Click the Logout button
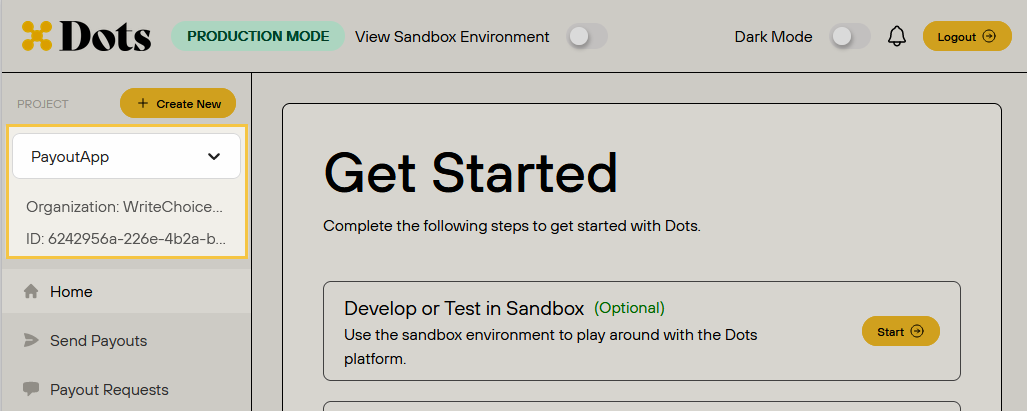Screen dimensions: 1027x411 pos(967,37)
